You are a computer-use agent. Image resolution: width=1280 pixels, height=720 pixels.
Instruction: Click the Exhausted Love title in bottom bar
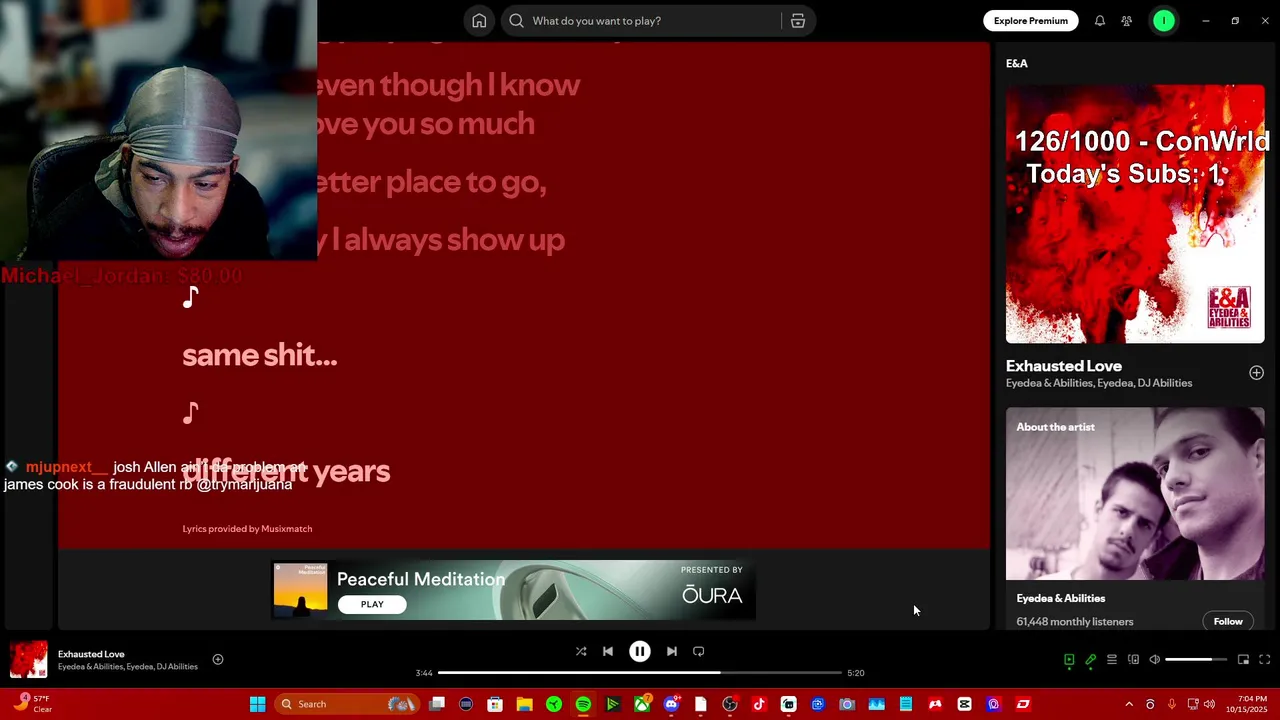pos(91,654)
